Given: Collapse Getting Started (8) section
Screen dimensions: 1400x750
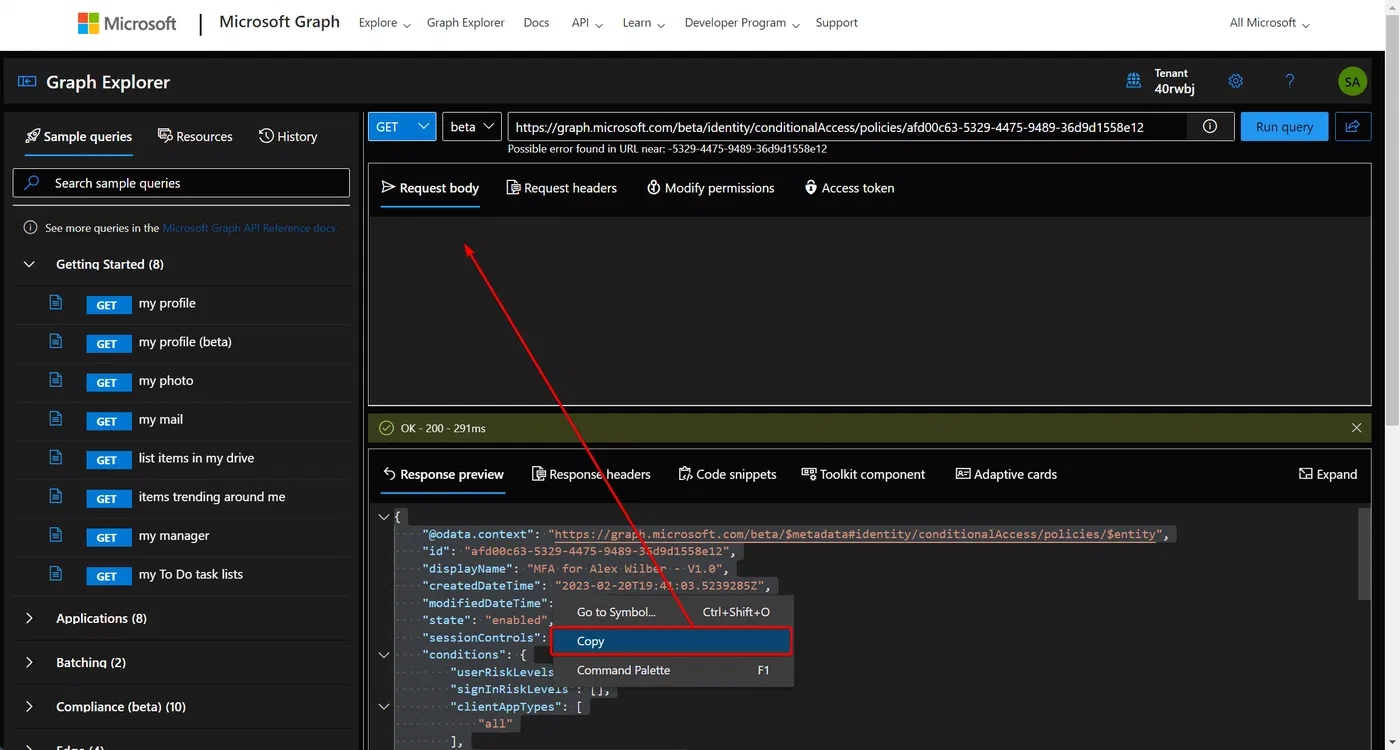Looking at the screenshot, I should tap(30, 264).
